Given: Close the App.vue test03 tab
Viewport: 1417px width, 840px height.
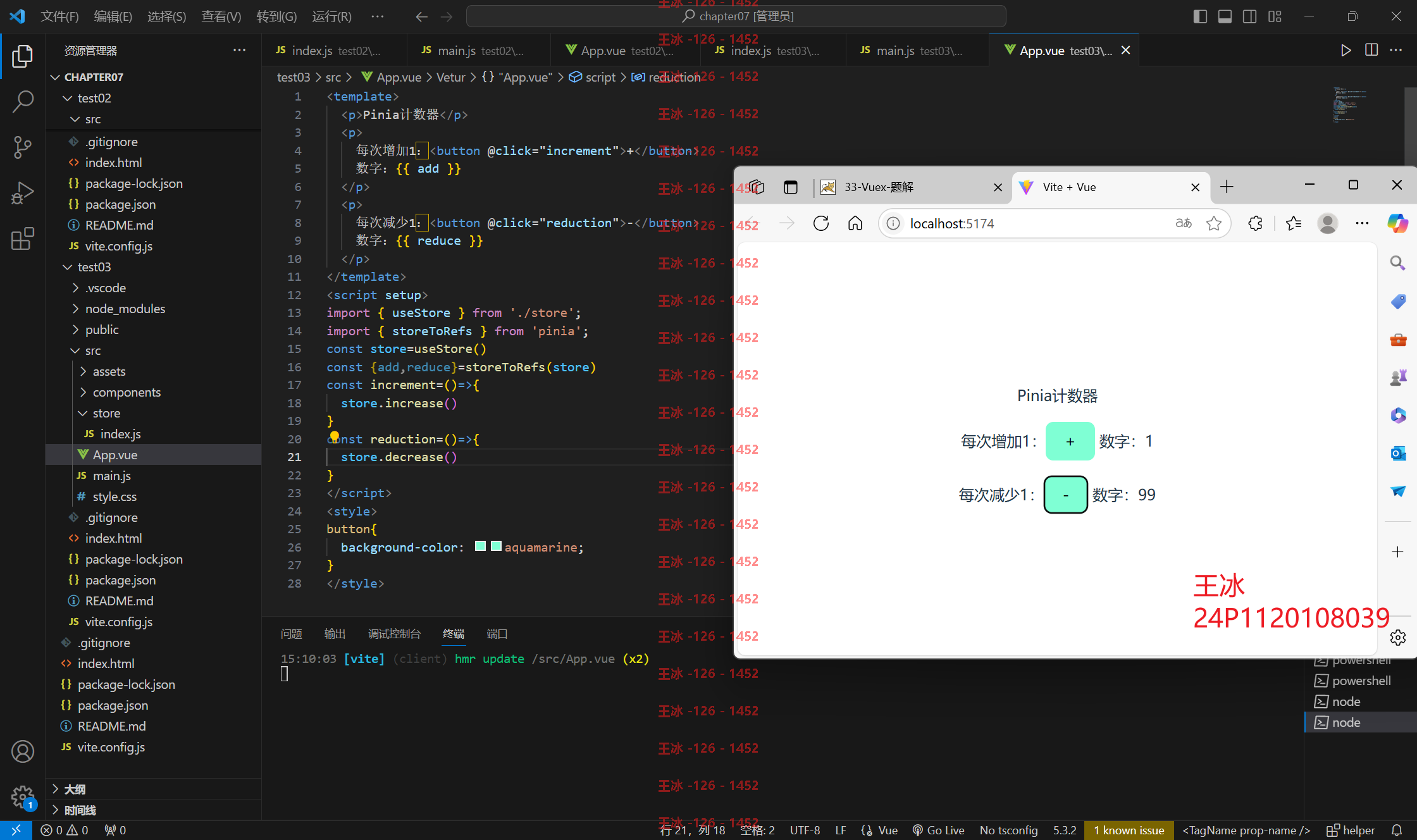Looking at the screenshot, I should 1125,51.
